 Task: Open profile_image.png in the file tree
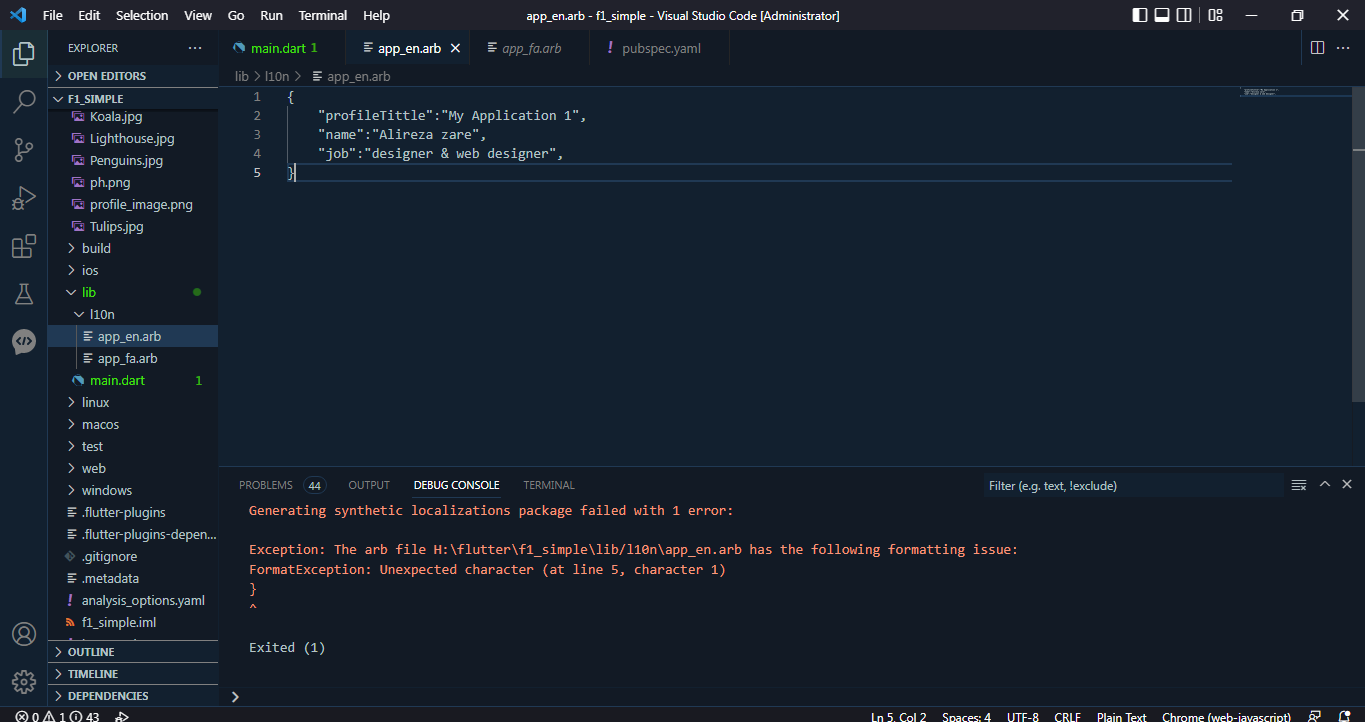click(133, 204)
